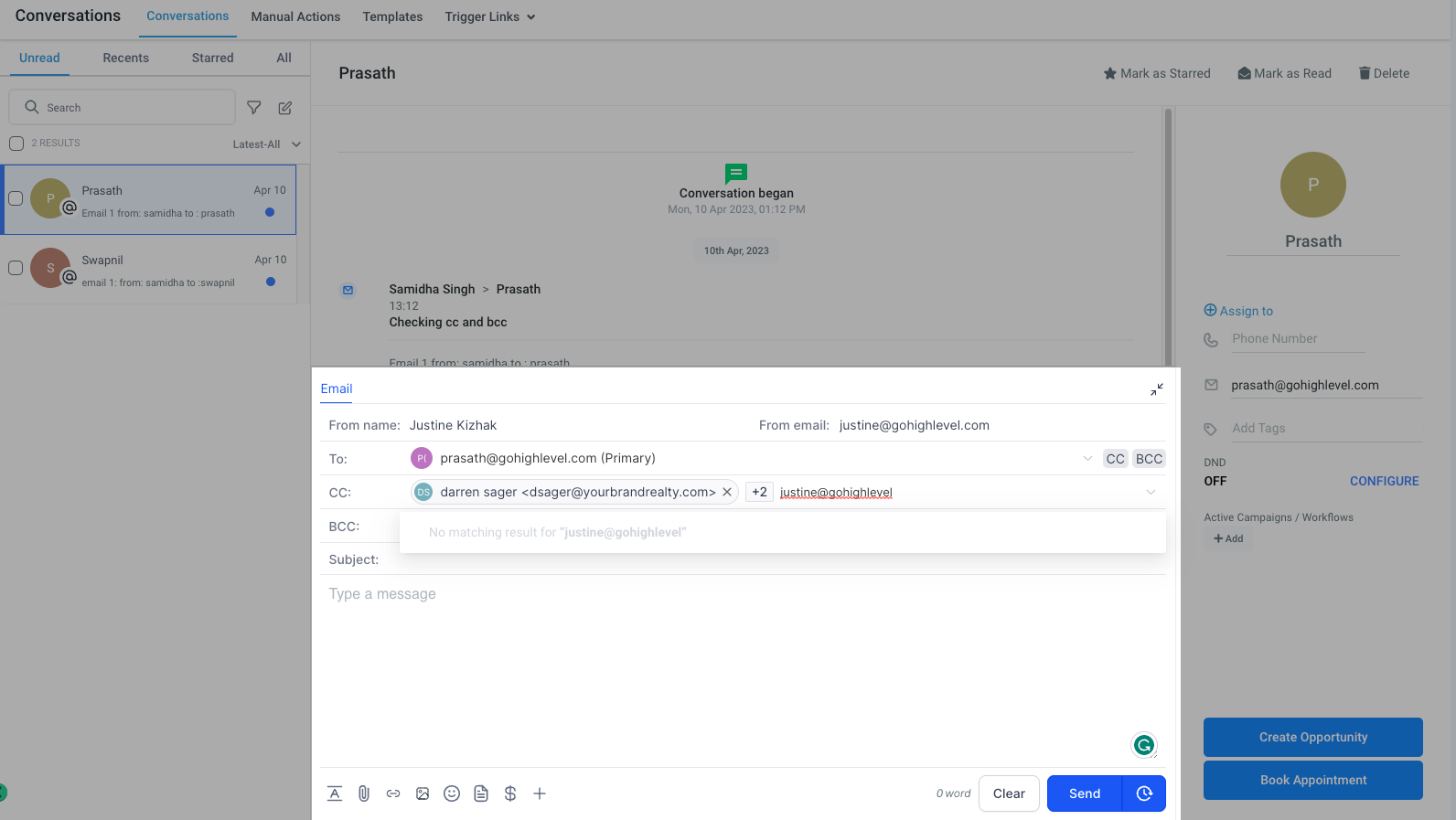1456x820 pixels.
Task: Click the schedule send clock icon
Action: coord(1144,793)
